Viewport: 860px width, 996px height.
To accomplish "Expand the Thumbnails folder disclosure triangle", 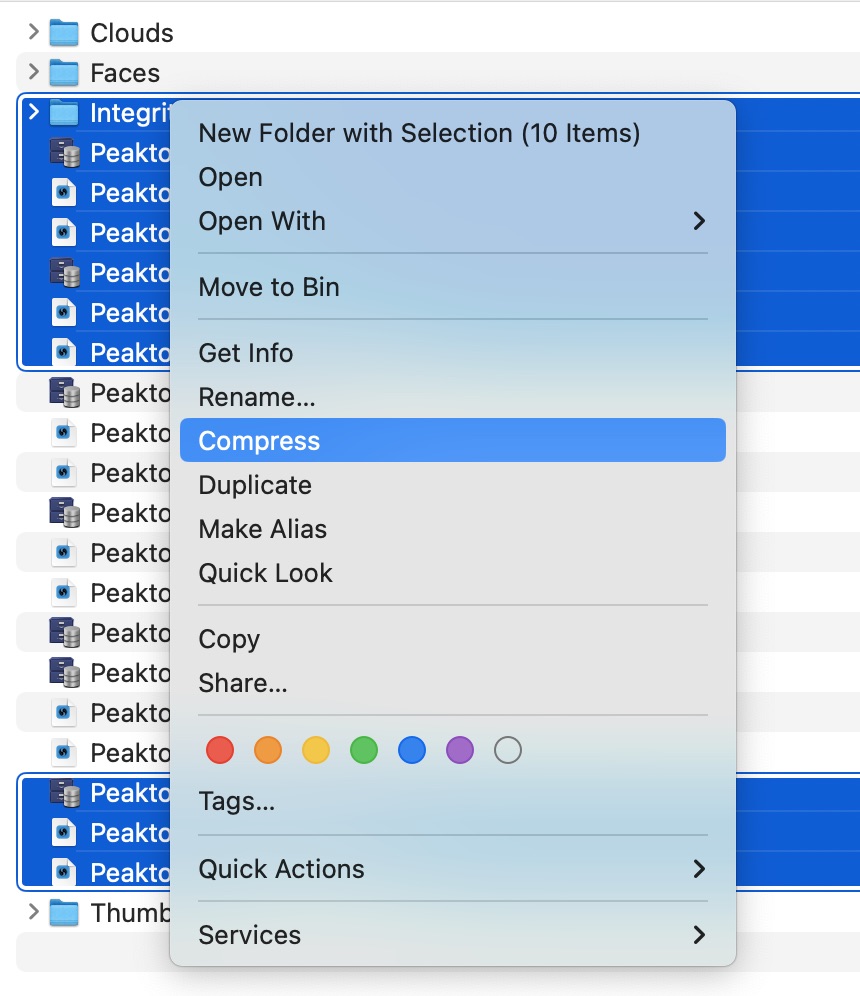I will point(33,912).
